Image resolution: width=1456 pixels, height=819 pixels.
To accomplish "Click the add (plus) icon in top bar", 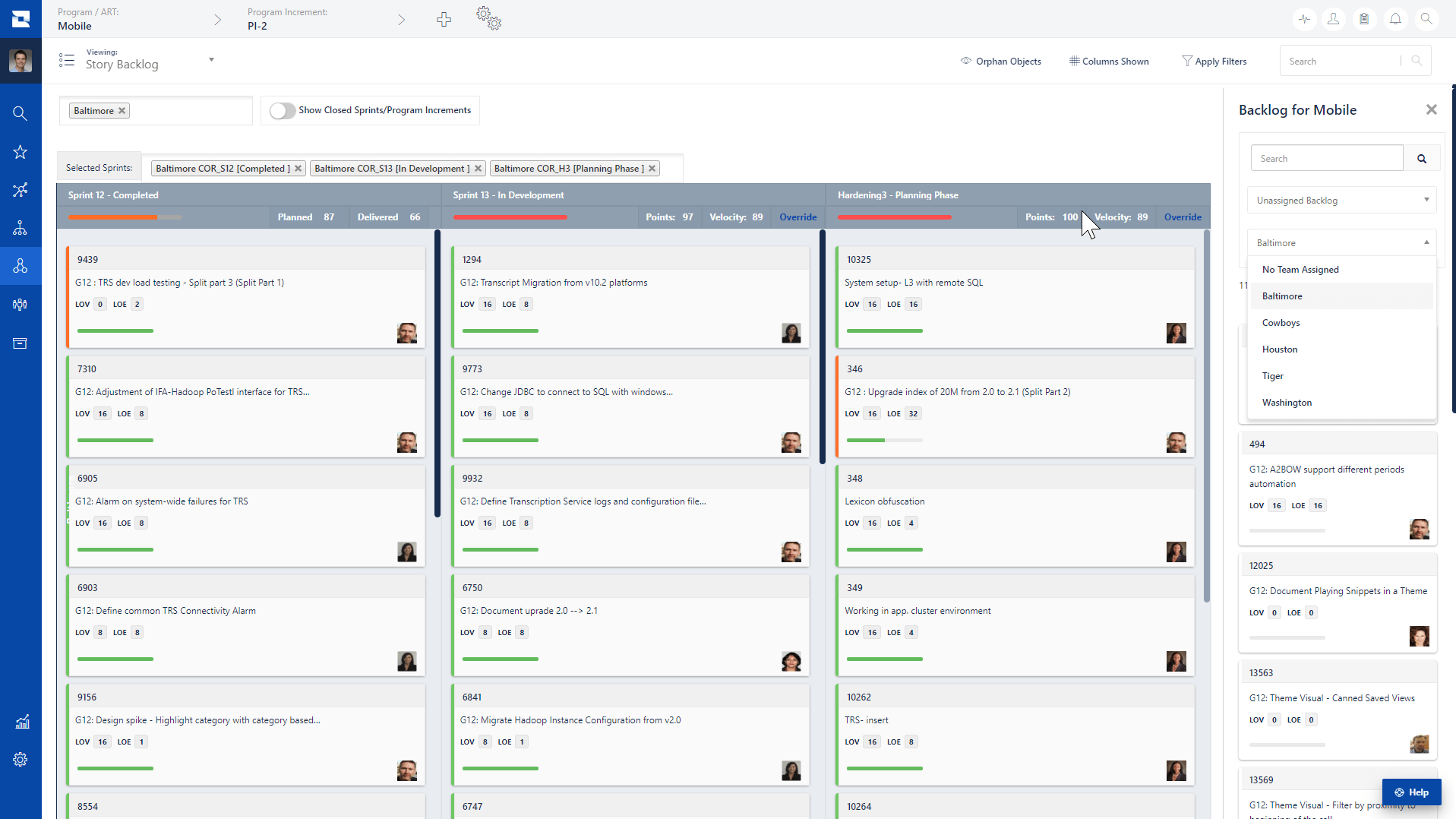I will click(x=444, y=20).
